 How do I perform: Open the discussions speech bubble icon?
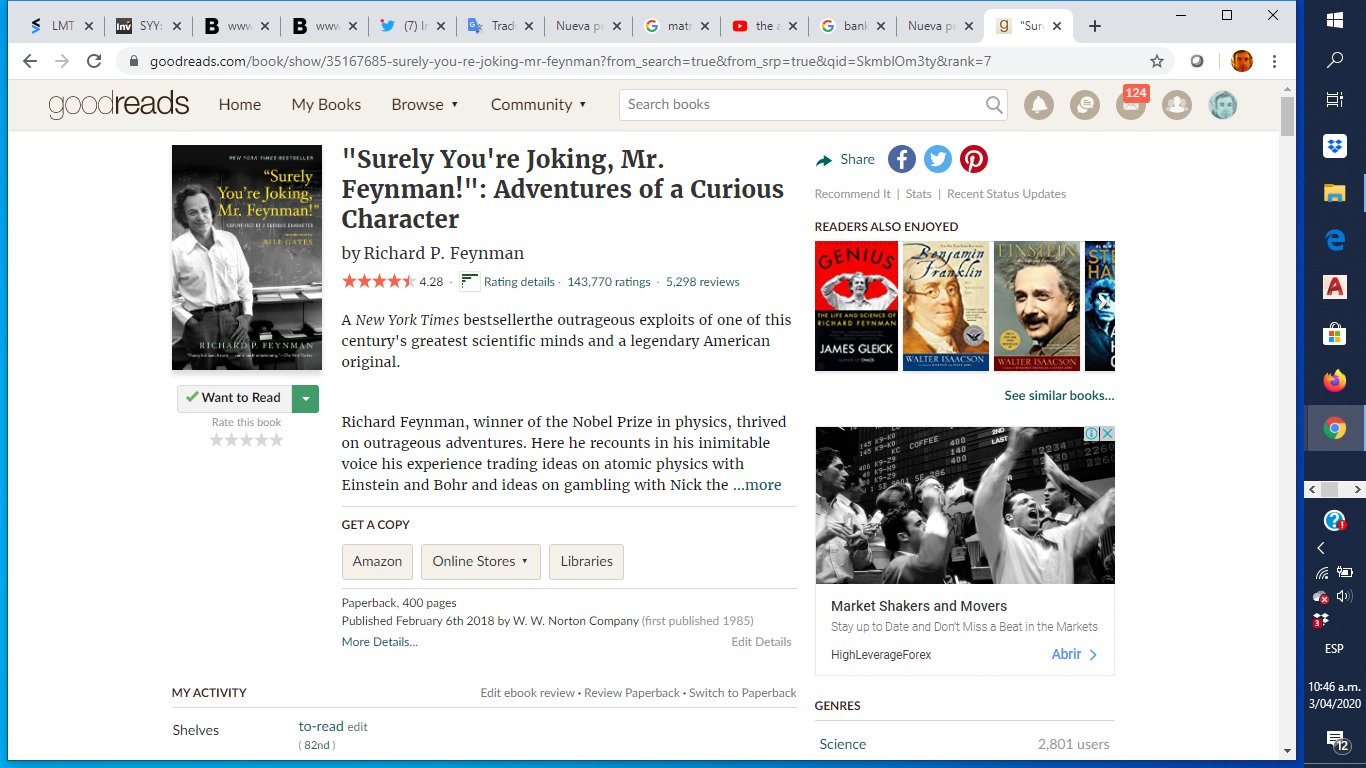tap(1085, 104)
